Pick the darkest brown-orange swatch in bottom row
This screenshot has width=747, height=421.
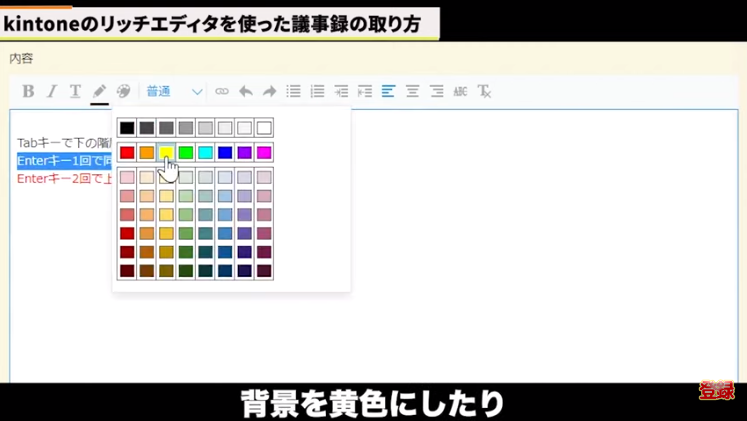click(147, 271)
